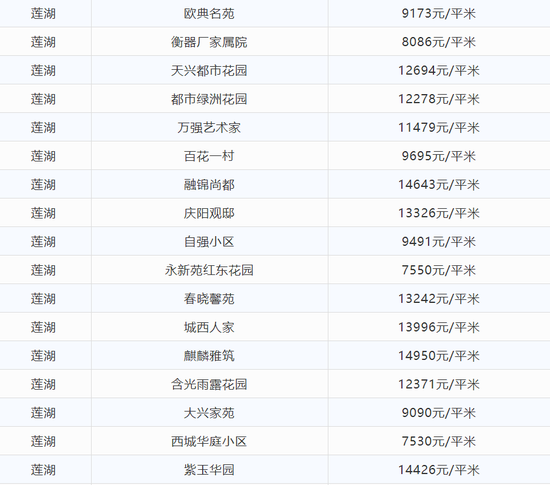Click the 西城华庭小区 name
The width and height of the screenshot is (550, 485).
click(x=209, y=442)
